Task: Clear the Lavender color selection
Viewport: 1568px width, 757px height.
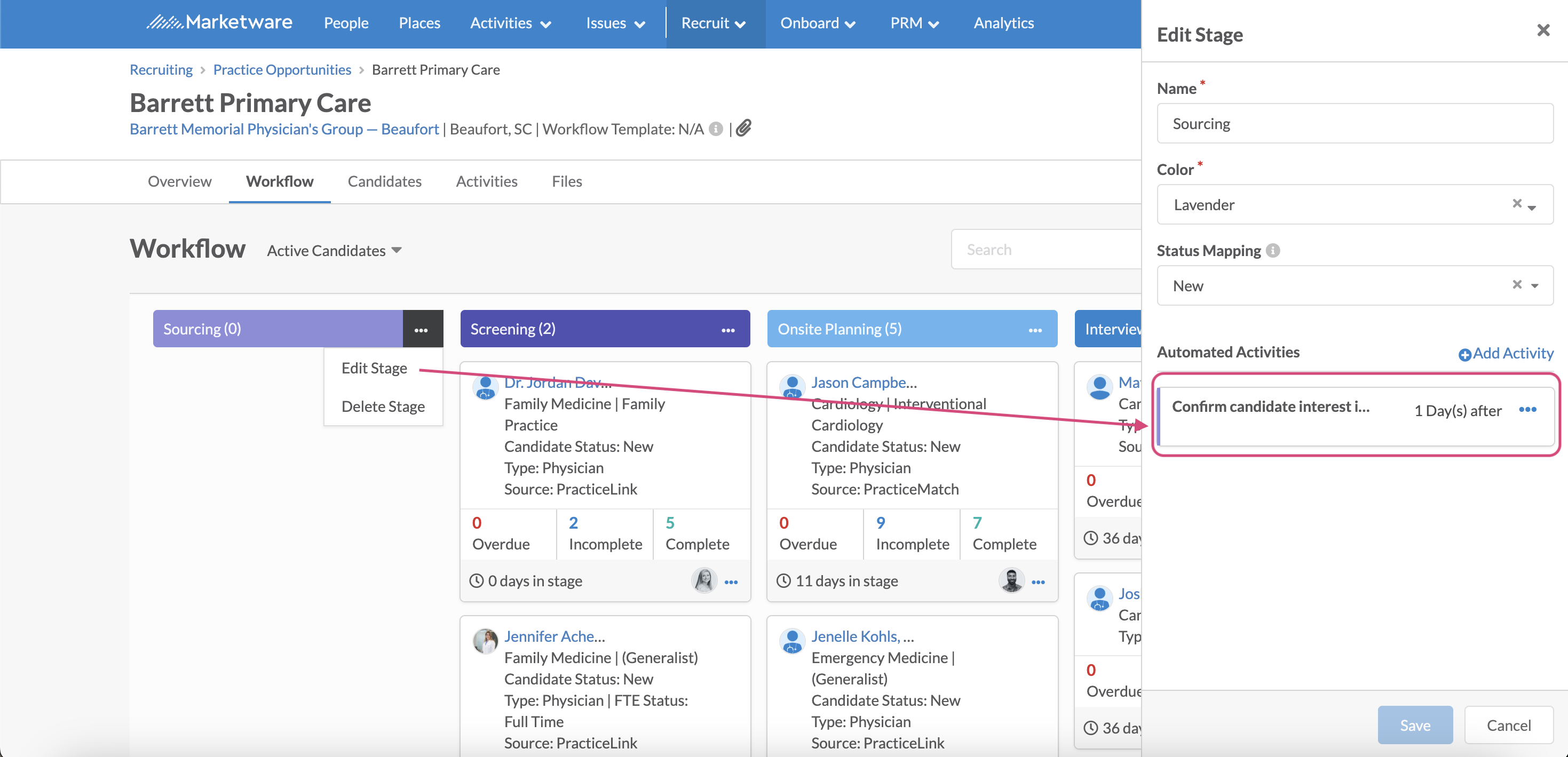Action: click(x=1517, y=203)
